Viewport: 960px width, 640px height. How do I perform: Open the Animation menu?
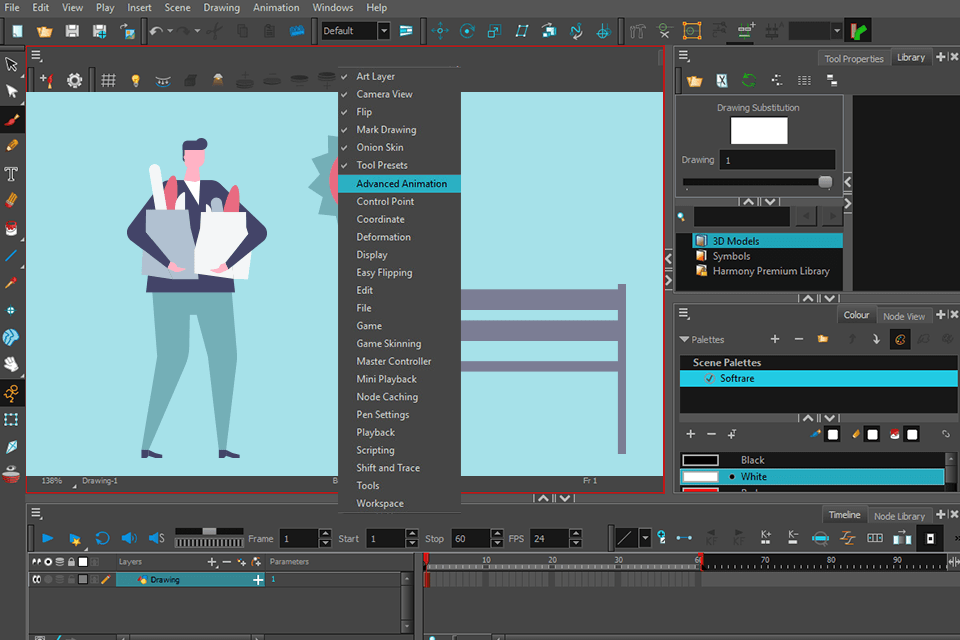click(276, 7)
